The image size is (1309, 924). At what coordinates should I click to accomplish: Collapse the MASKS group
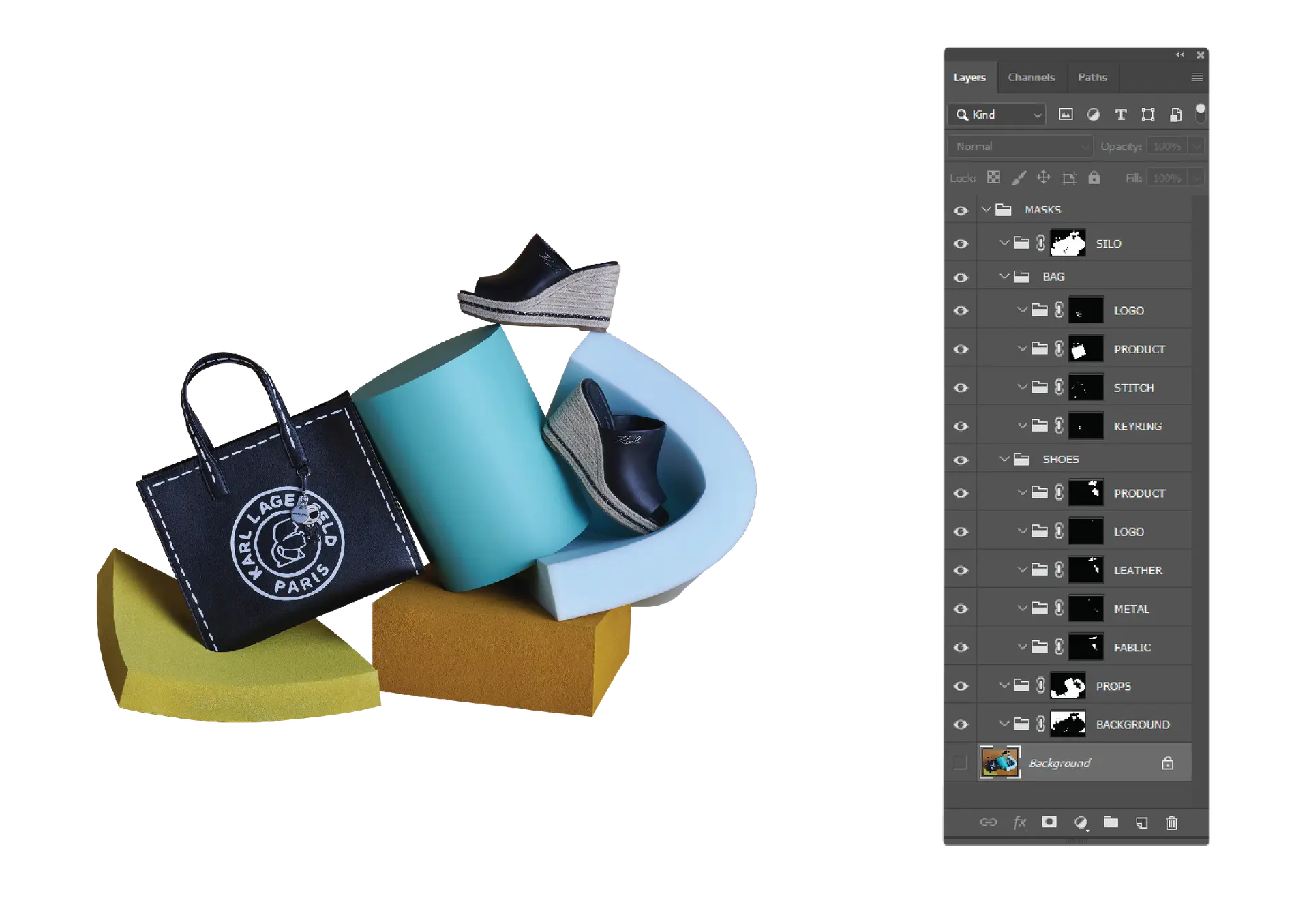click(x=986, y=209)
